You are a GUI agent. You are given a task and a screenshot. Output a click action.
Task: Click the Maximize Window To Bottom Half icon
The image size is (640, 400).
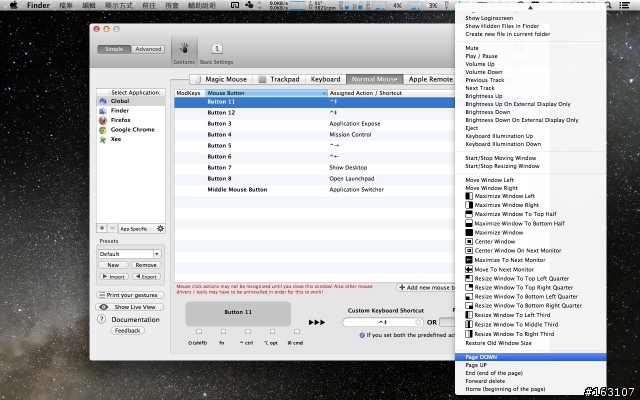pos(469,223)
